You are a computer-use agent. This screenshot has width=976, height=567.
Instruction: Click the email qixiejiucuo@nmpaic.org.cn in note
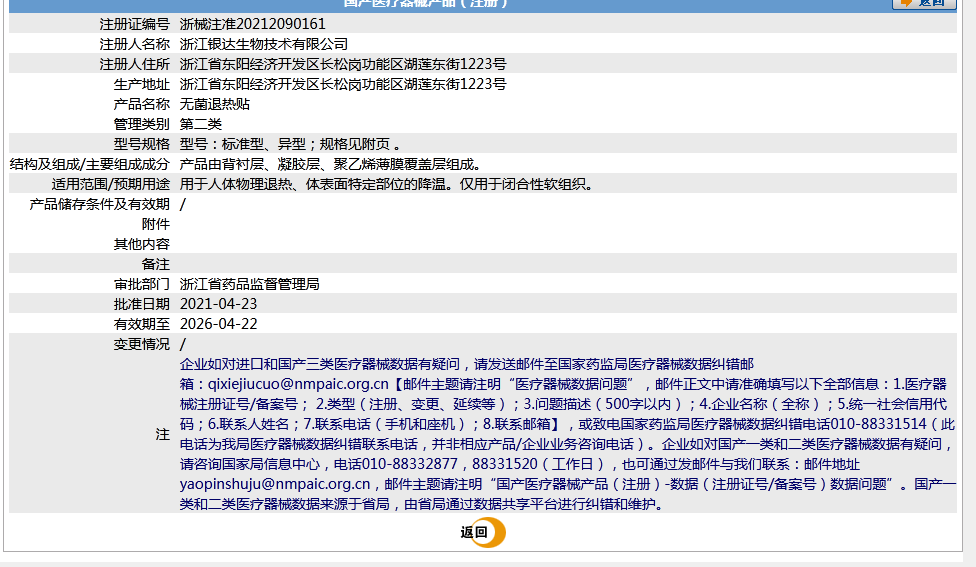298,384
